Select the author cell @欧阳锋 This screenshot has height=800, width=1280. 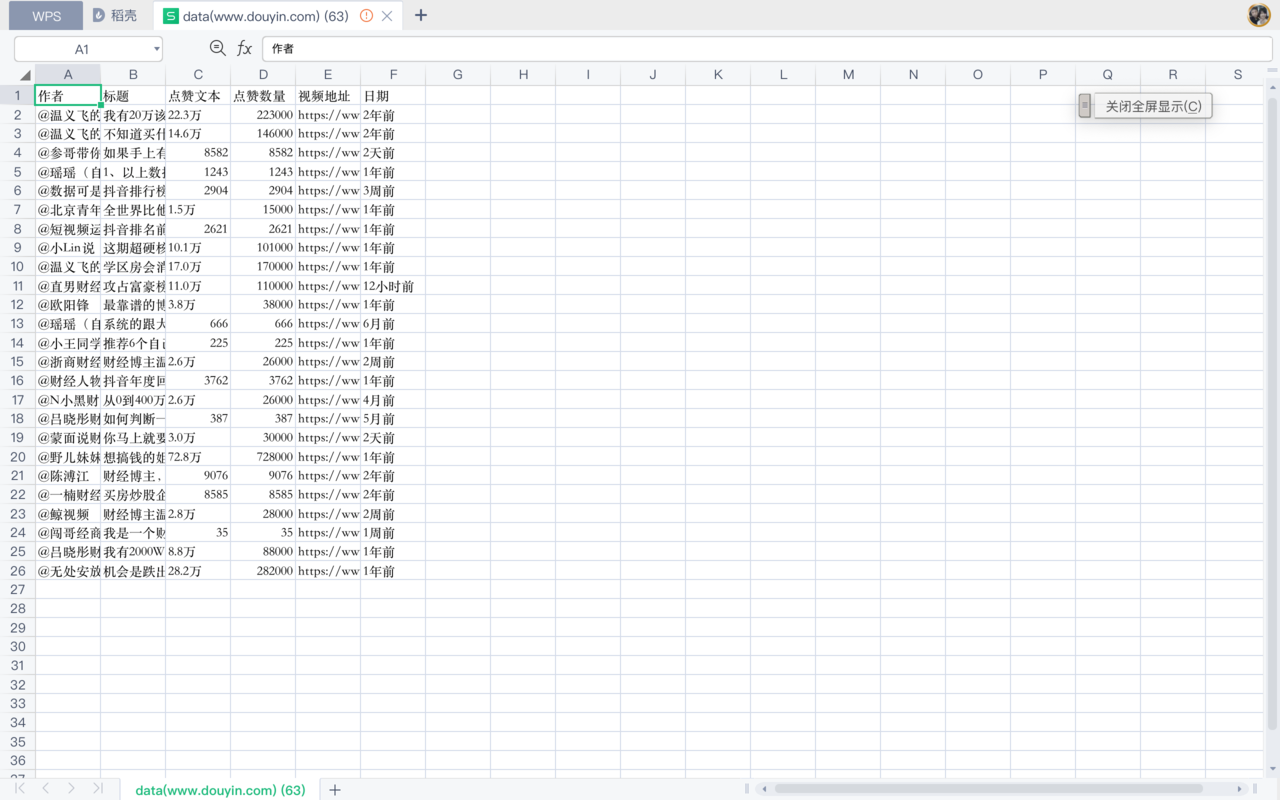click(68, 305)
